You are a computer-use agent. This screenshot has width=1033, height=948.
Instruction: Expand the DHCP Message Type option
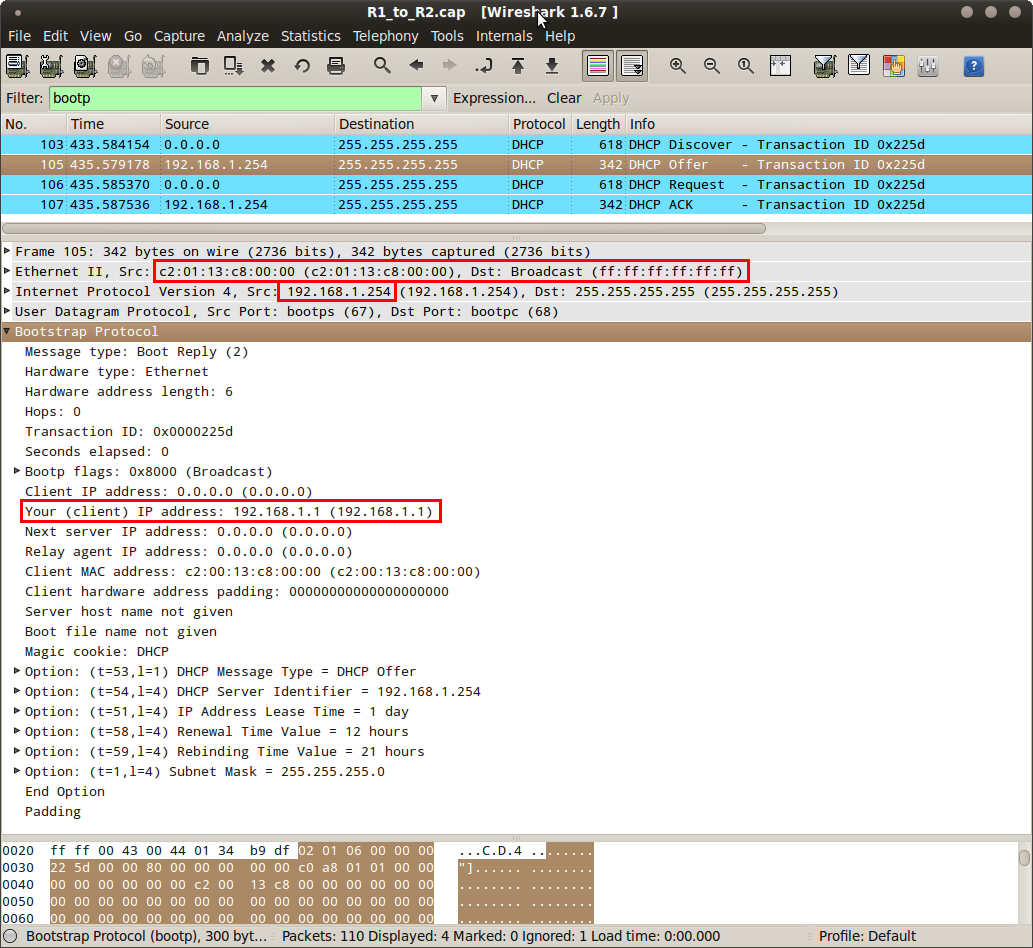17,671
